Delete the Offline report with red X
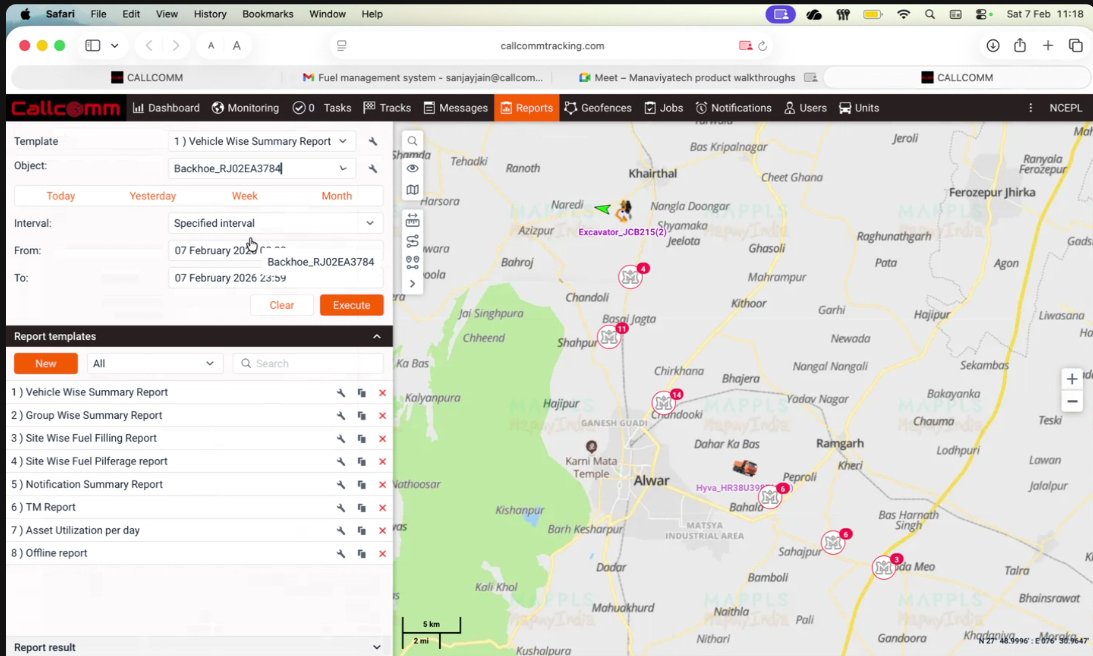Viewport: 1093px width, 656px height. coord(381,553)
